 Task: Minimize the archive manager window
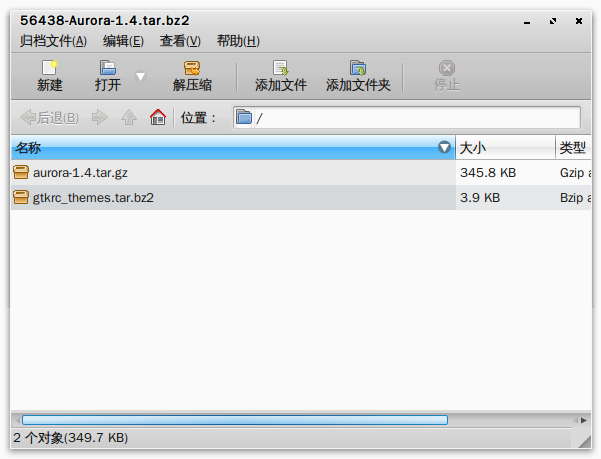[527, 21]
